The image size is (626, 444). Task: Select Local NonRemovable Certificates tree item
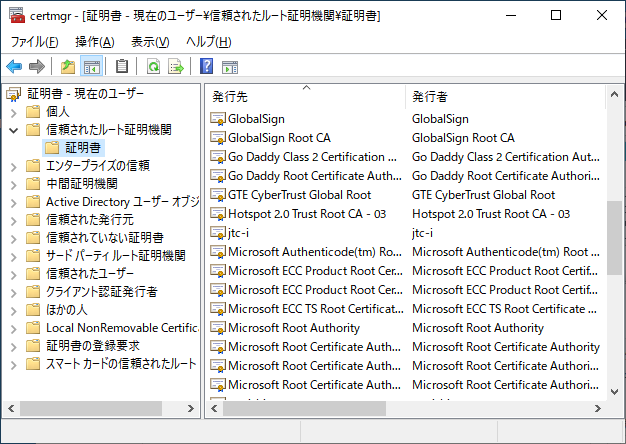122,328
